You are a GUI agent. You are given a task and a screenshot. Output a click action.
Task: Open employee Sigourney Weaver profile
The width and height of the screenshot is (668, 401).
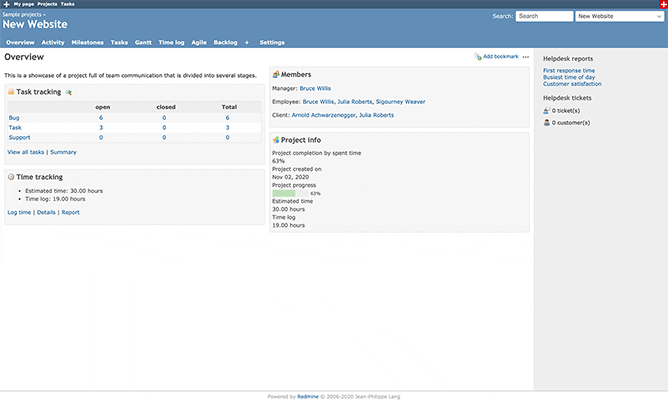[x=400, y=102]
